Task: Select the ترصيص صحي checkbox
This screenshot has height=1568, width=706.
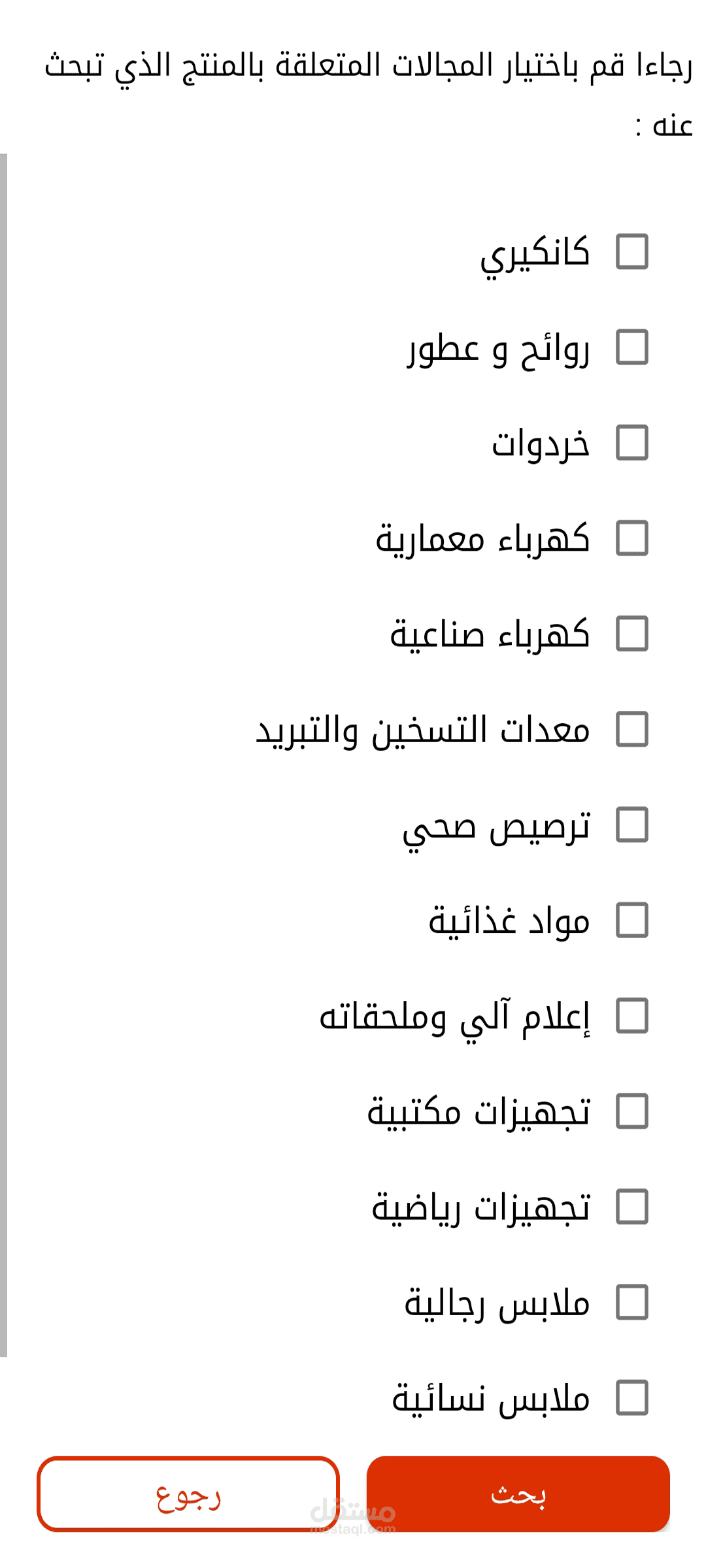Action: click(631, 825)
